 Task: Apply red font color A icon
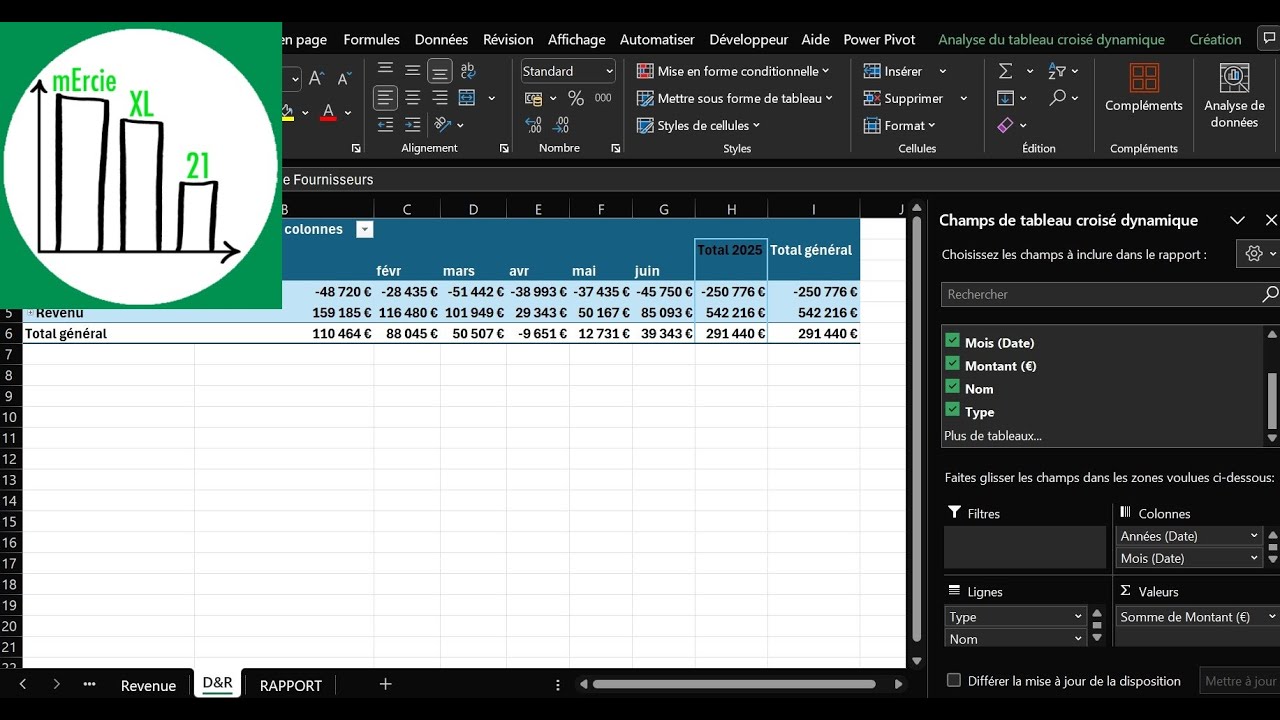pos(328,112)
